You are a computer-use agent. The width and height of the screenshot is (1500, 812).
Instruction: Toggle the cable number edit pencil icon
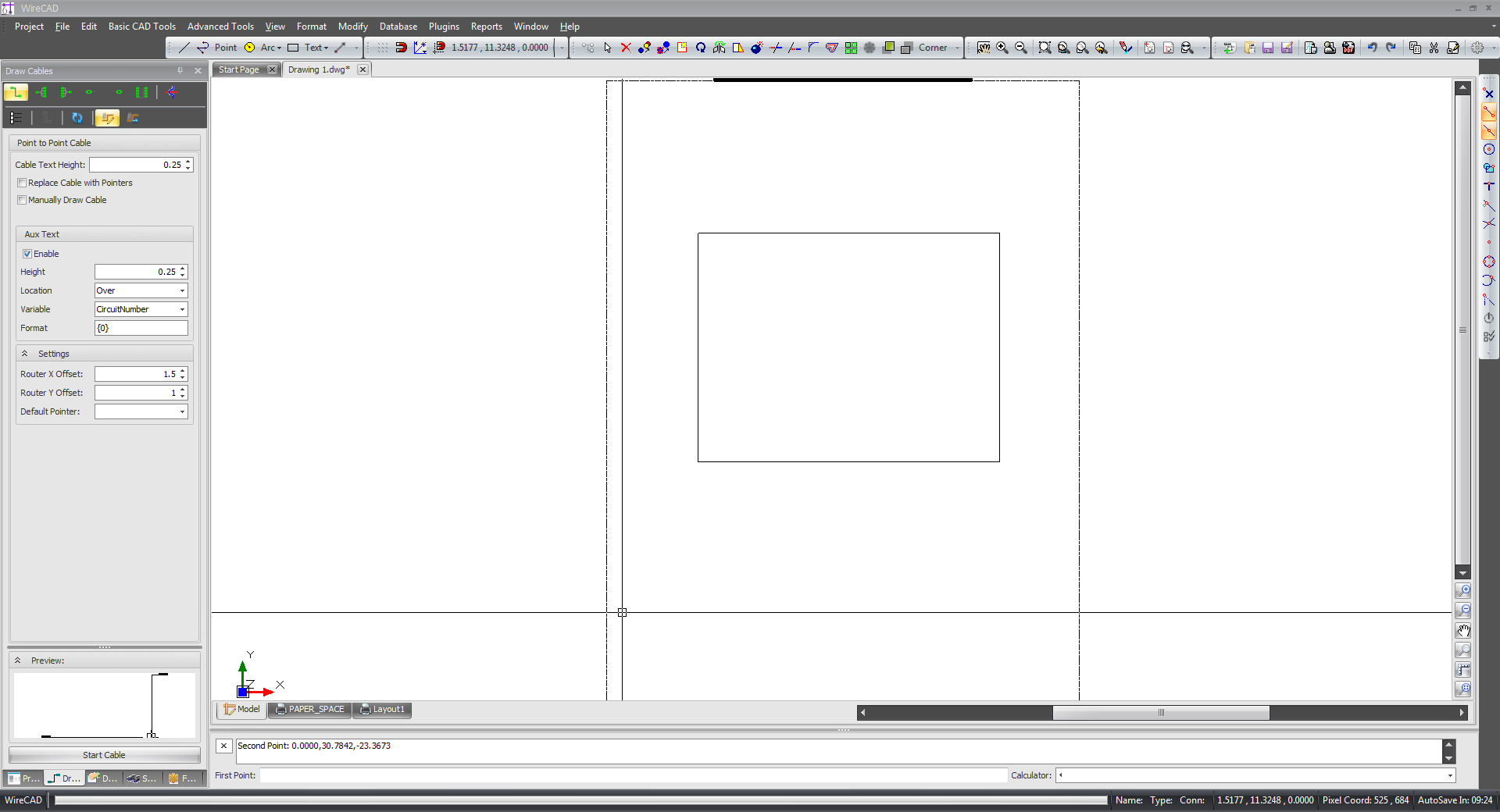coord(107,118)
